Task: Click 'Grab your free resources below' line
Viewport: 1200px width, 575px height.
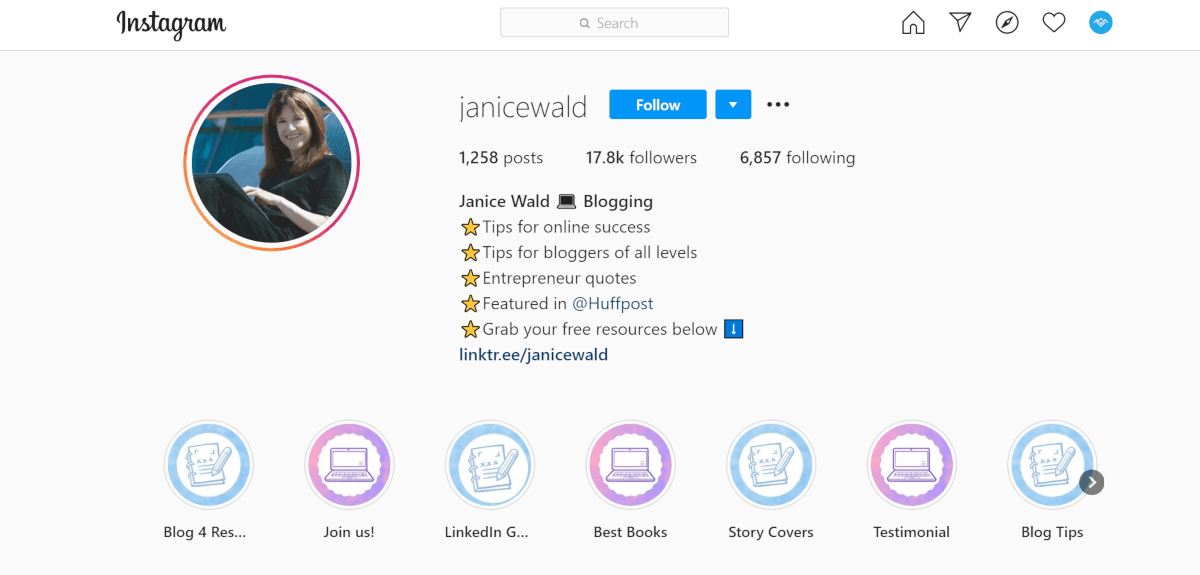Action: pyautogui.click(x=602, y=330)
